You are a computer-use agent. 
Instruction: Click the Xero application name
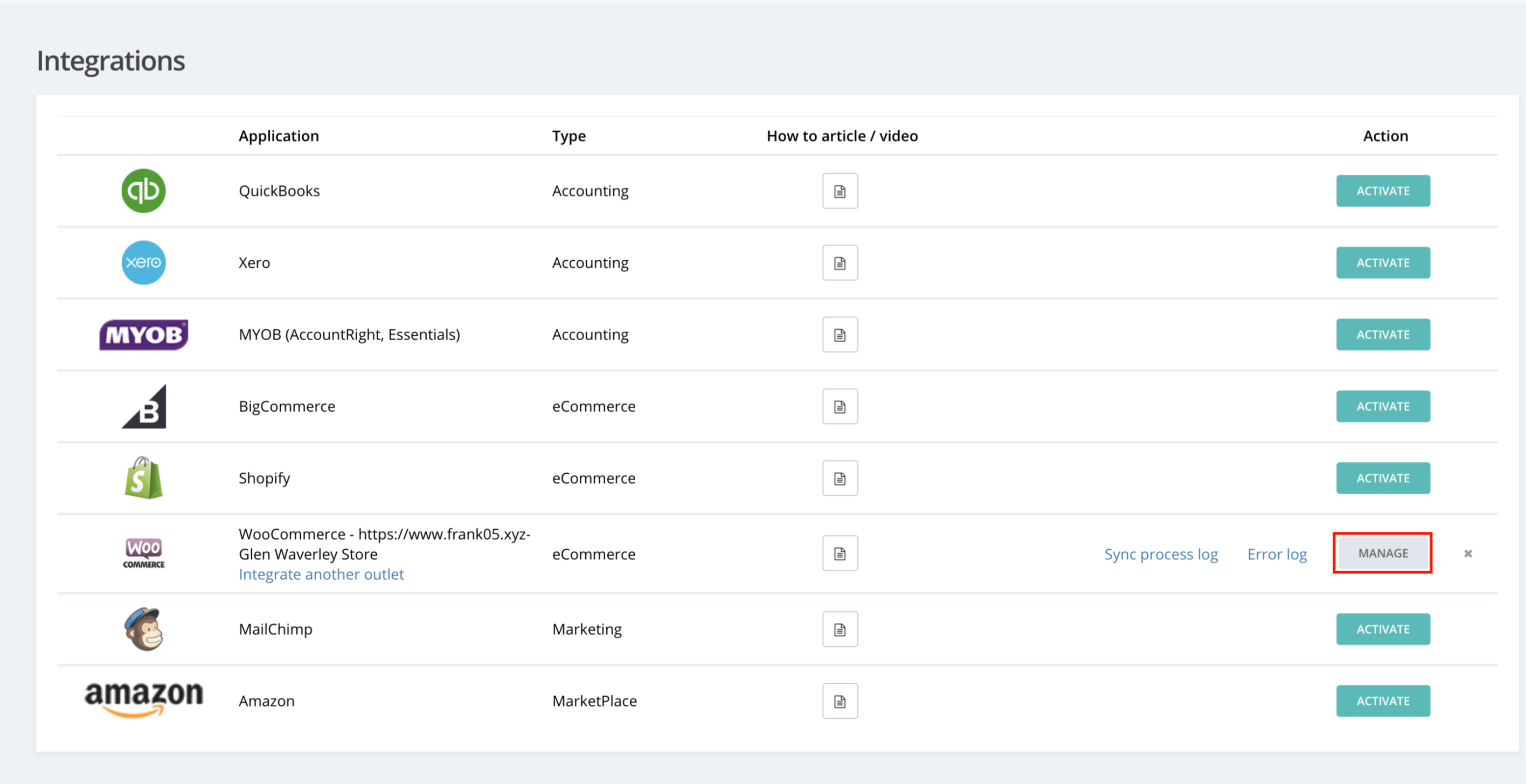tap(254, 262)
